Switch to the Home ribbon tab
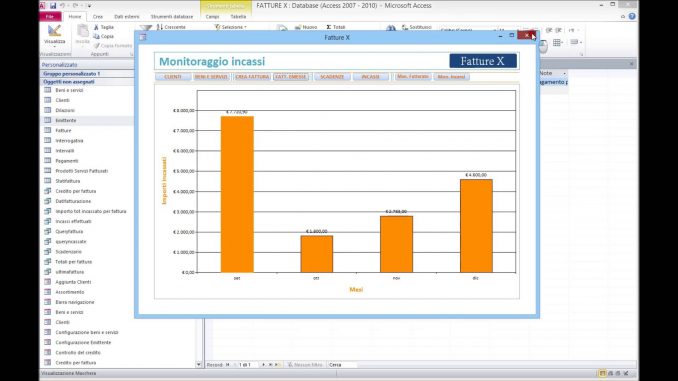Screen dimensions: 678x381 (75, 16)
